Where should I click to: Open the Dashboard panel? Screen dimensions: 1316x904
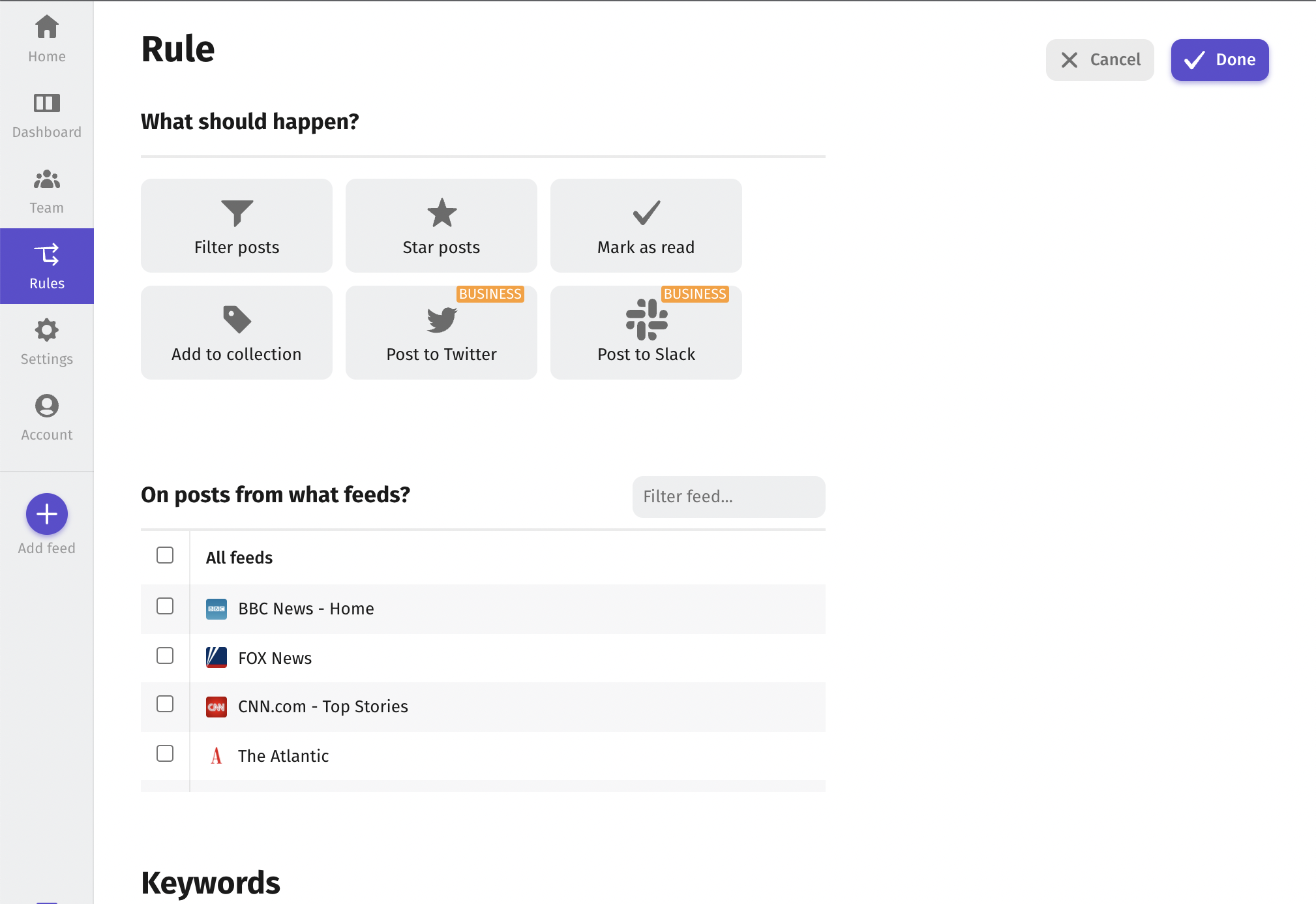pyautogui.click(x=46, y=115)
